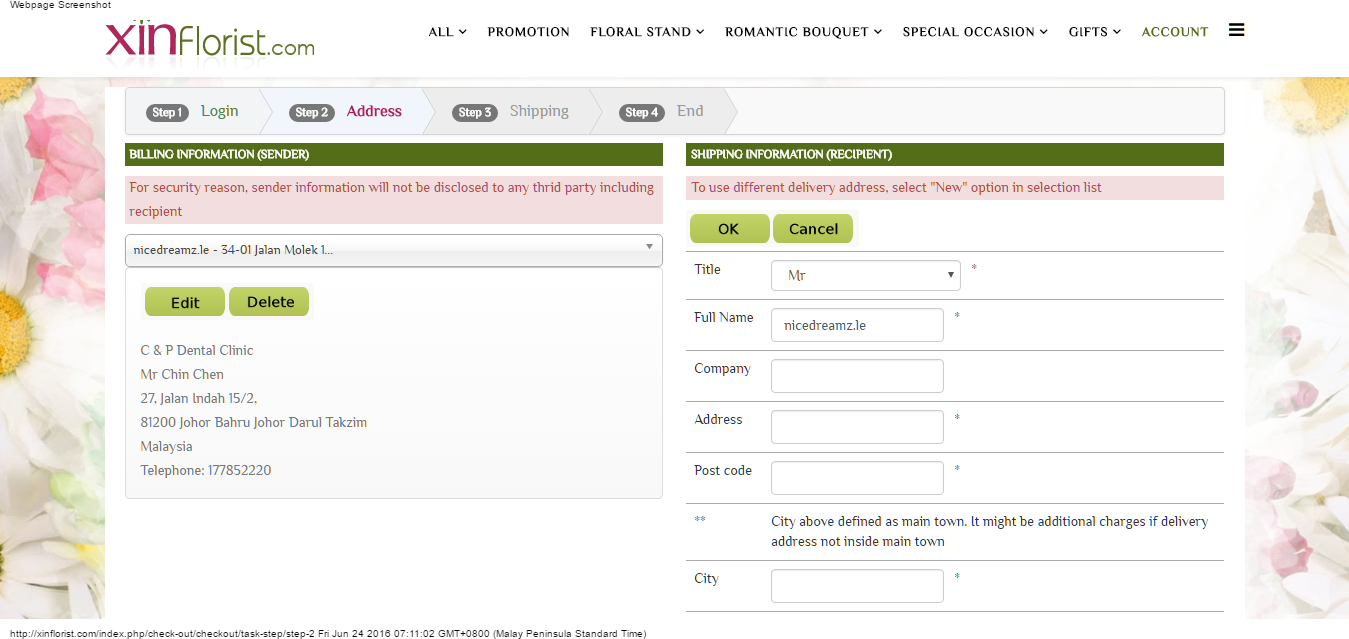Expand the FLORAL STAND menu

647,32
